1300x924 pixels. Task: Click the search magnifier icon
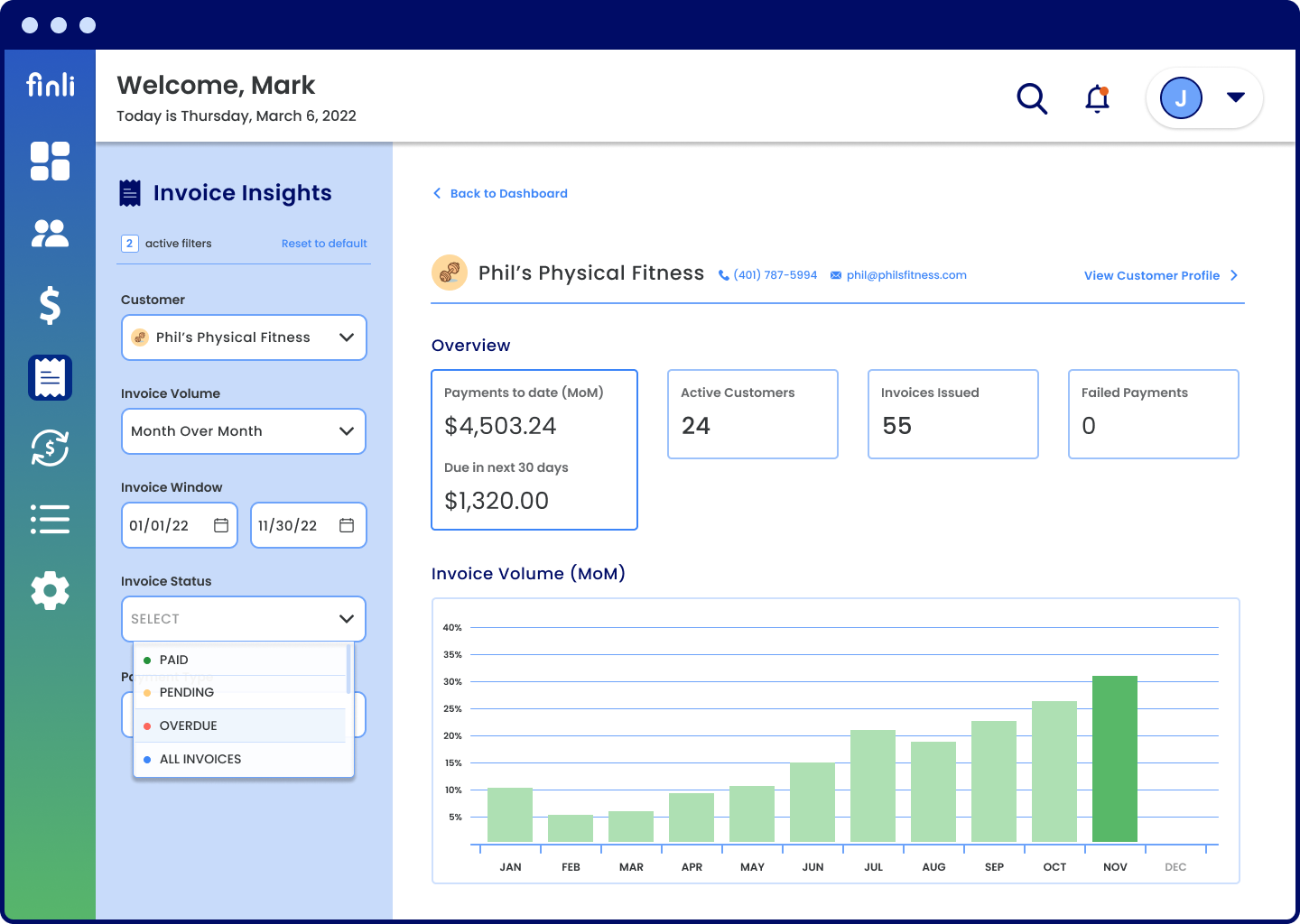pos(1032,98)
